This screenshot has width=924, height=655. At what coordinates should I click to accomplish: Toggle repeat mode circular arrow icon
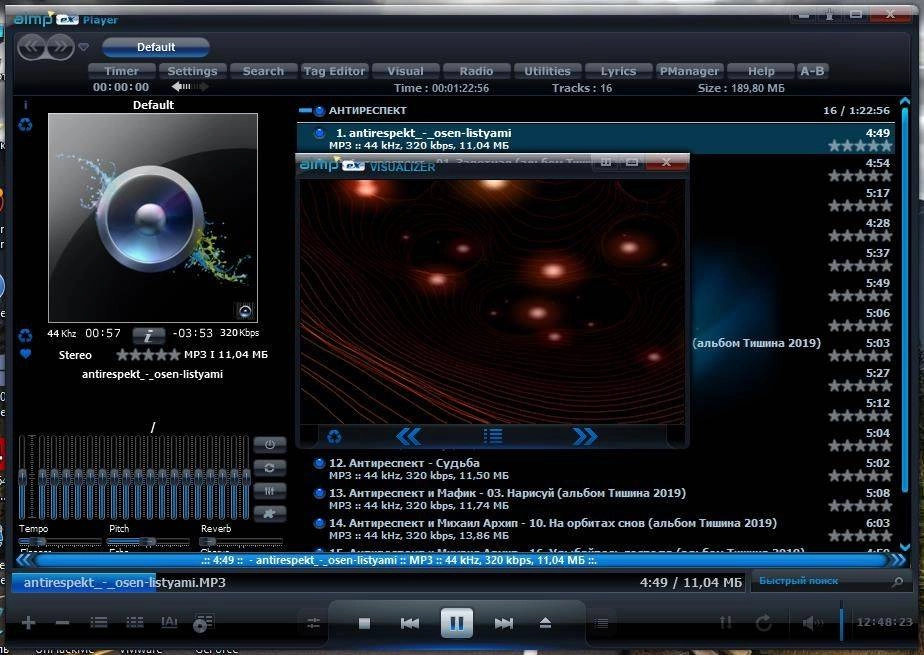pyautogui.click(x=764, y=623)
